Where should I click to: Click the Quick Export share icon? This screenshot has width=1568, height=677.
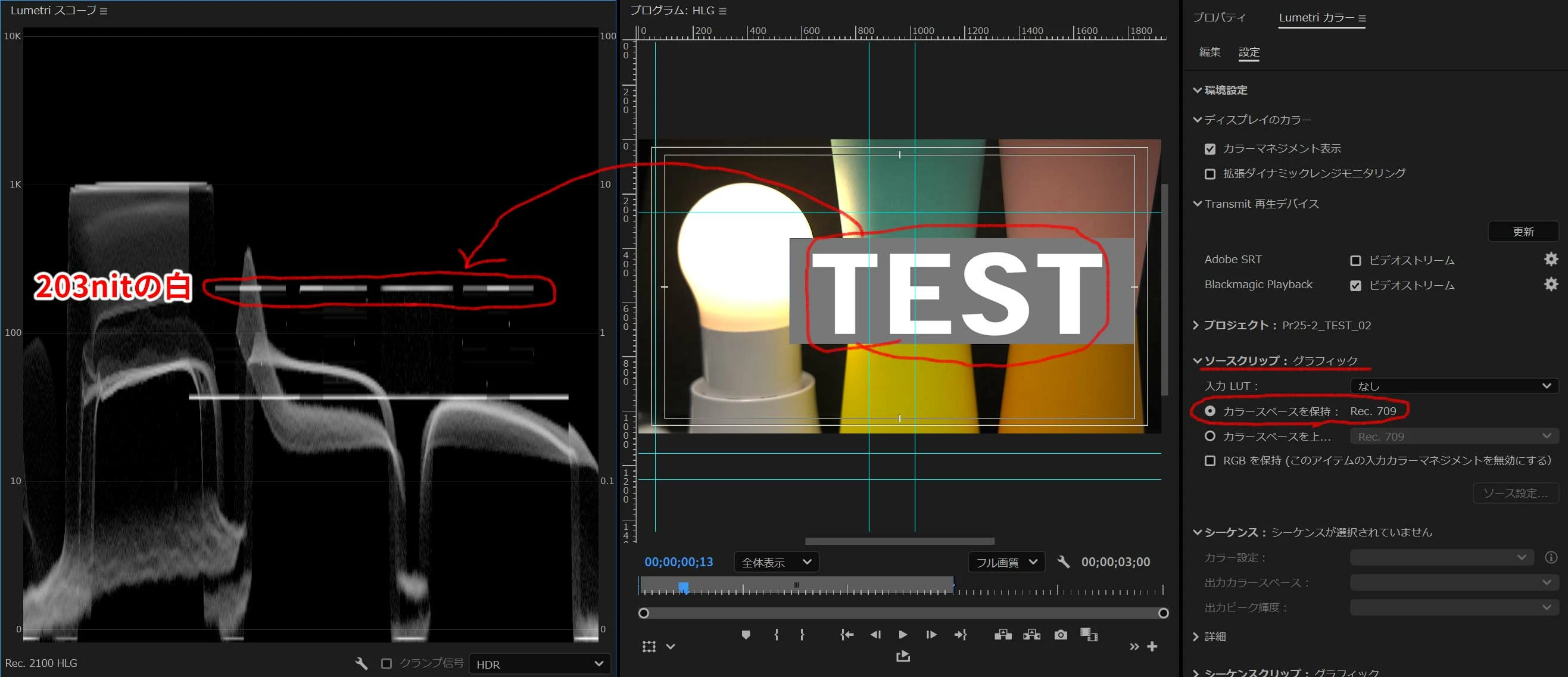point(903,656)
